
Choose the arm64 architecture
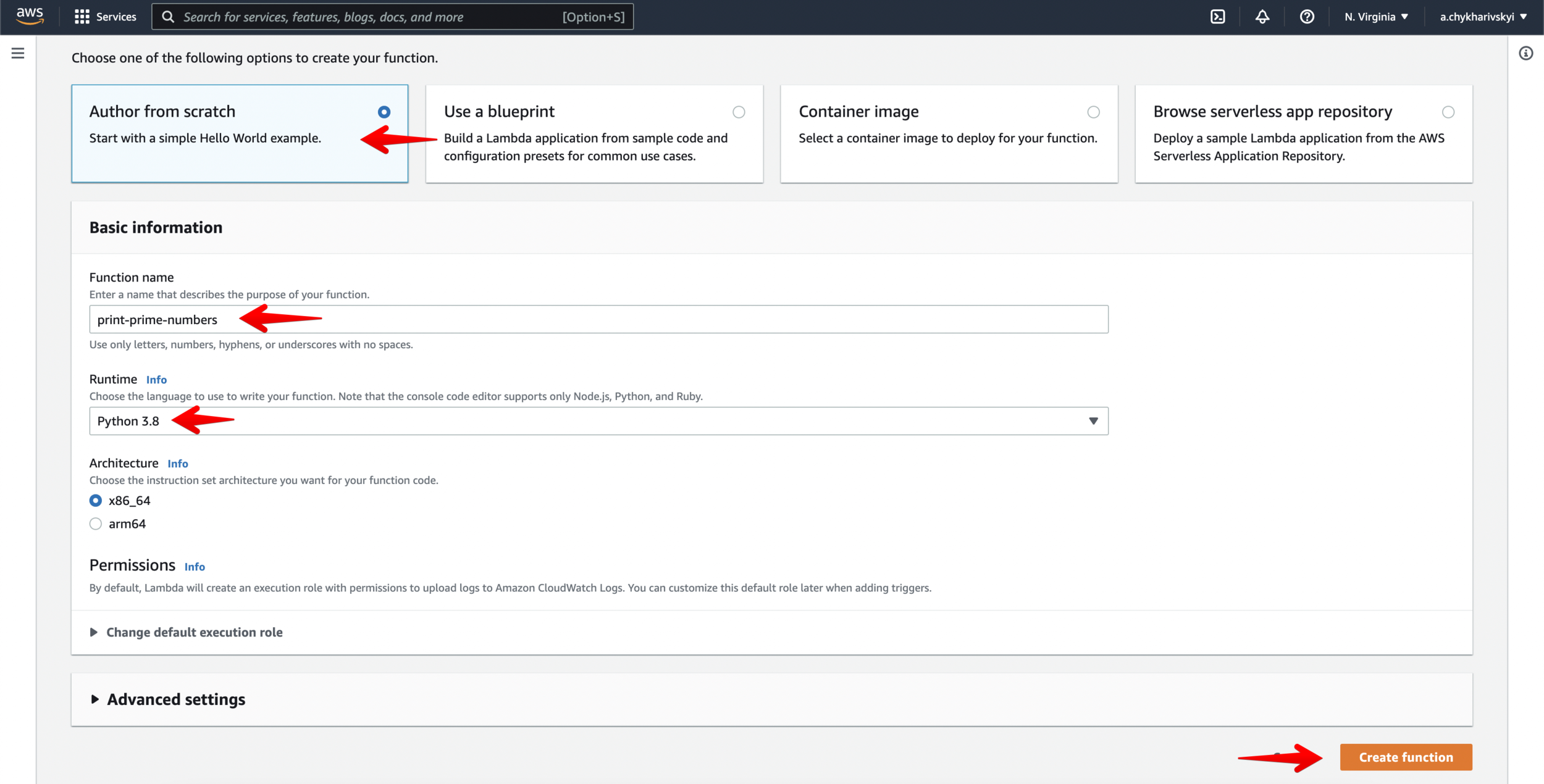tap(96, 523)
